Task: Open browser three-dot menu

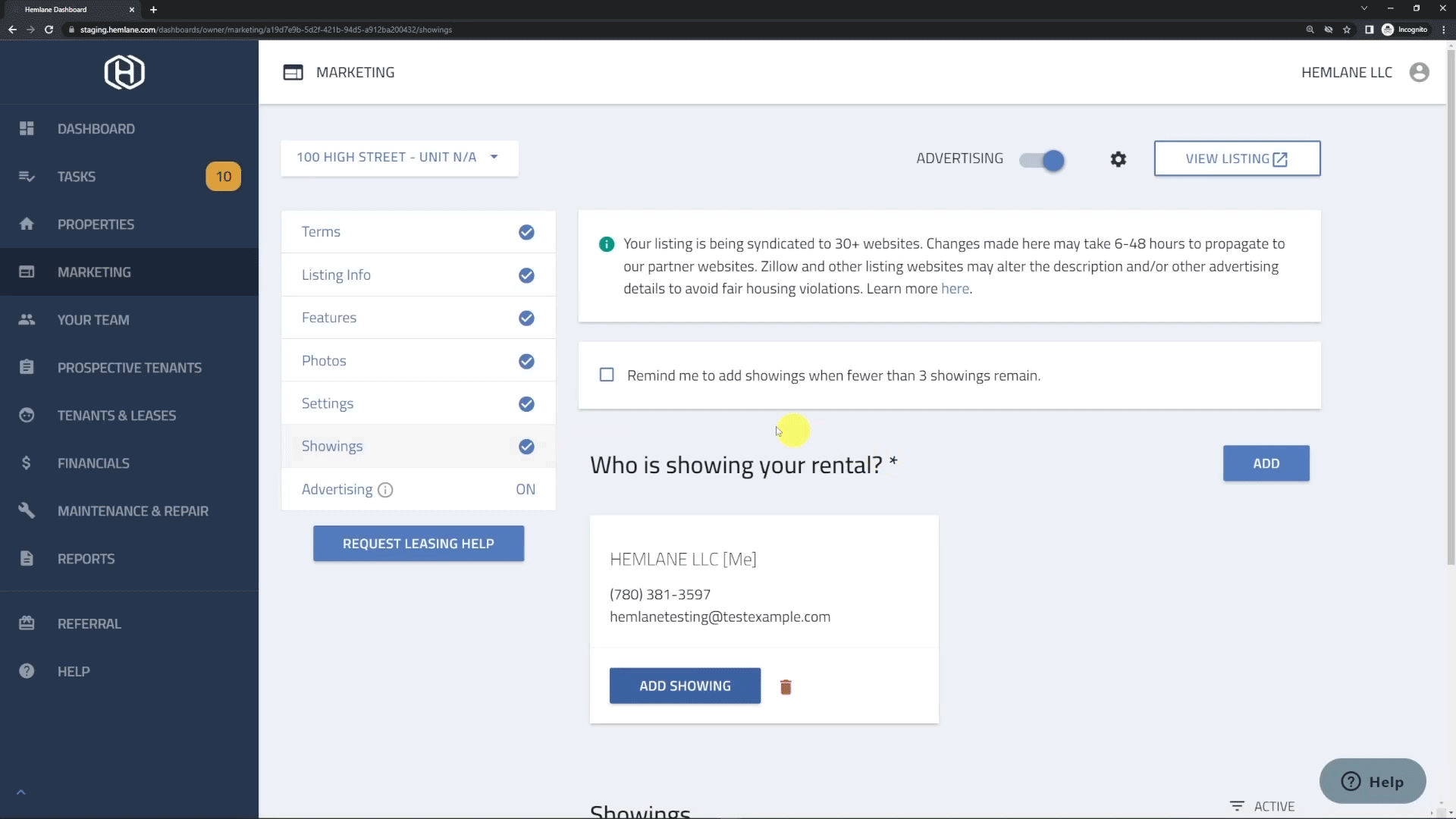Action: coord(1444,30)
